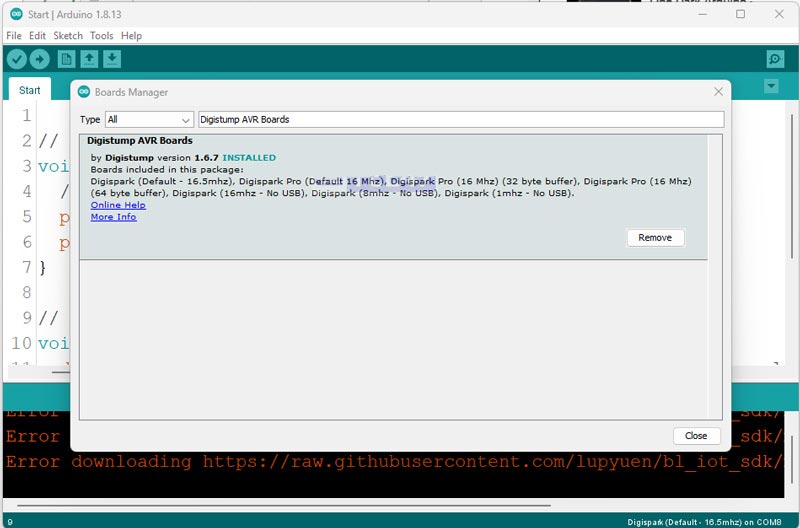Open the File menu
800x528 pixels.
(x=14, y=36)
